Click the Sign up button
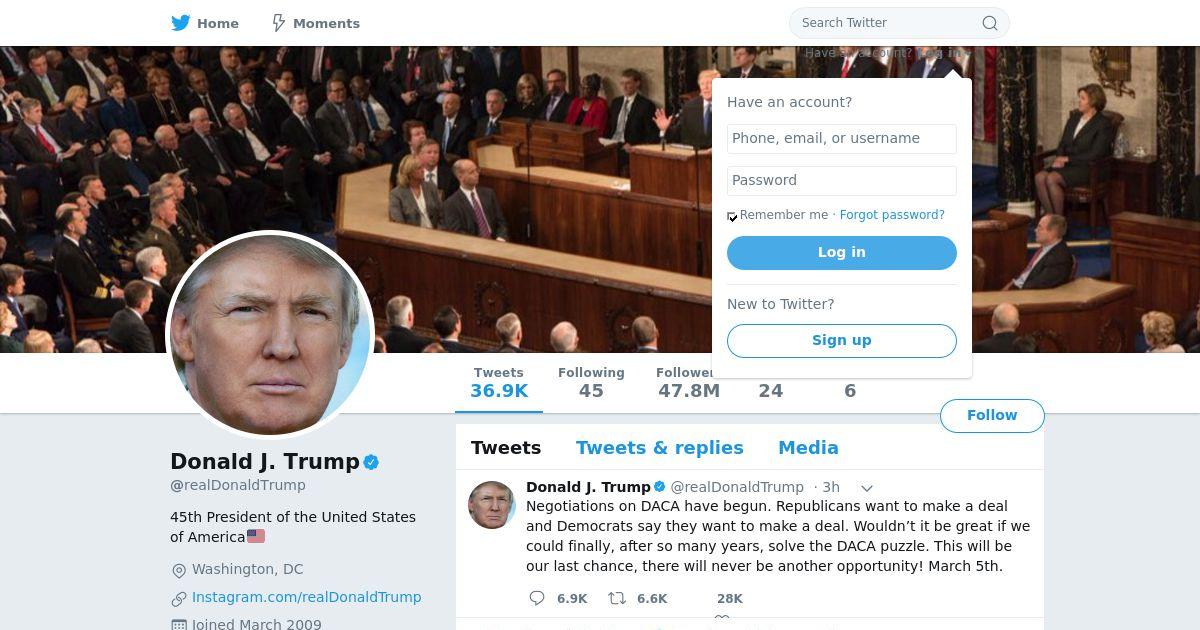The height and width of the screenshot is (630, 1200). click(x=842, y=341)
